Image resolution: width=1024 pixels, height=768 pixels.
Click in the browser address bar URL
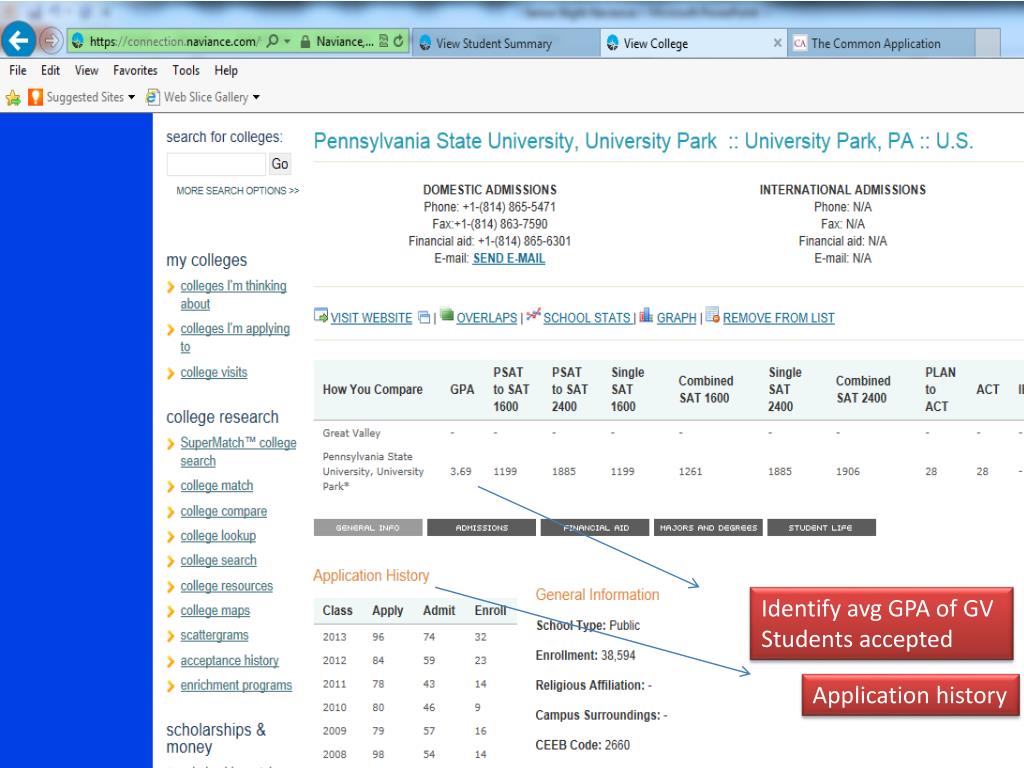click(173, 42)
